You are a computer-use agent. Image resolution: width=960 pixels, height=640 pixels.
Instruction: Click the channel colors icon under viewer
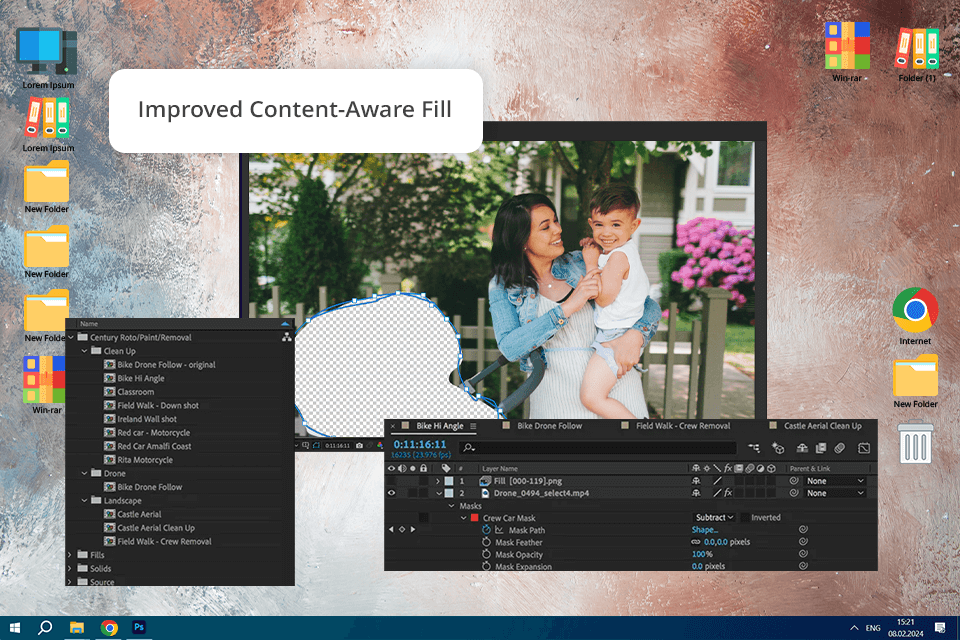coord(380,445)
